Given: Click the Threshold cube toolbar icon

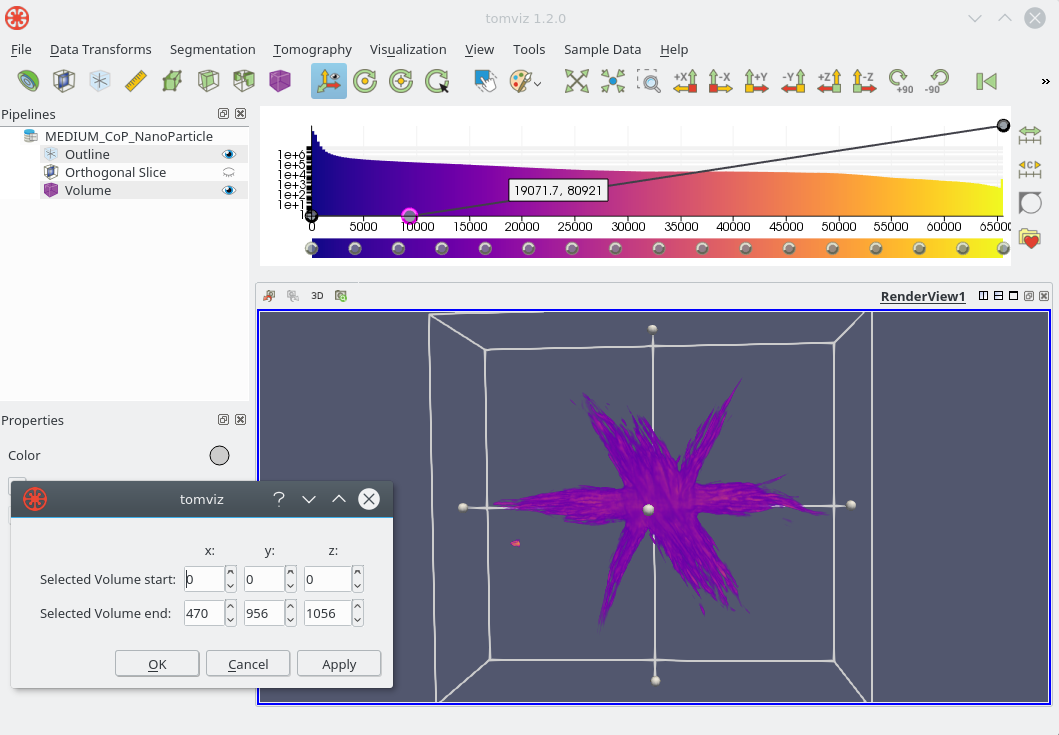Looking at the screenshot, I should click(x=208, y=81).
